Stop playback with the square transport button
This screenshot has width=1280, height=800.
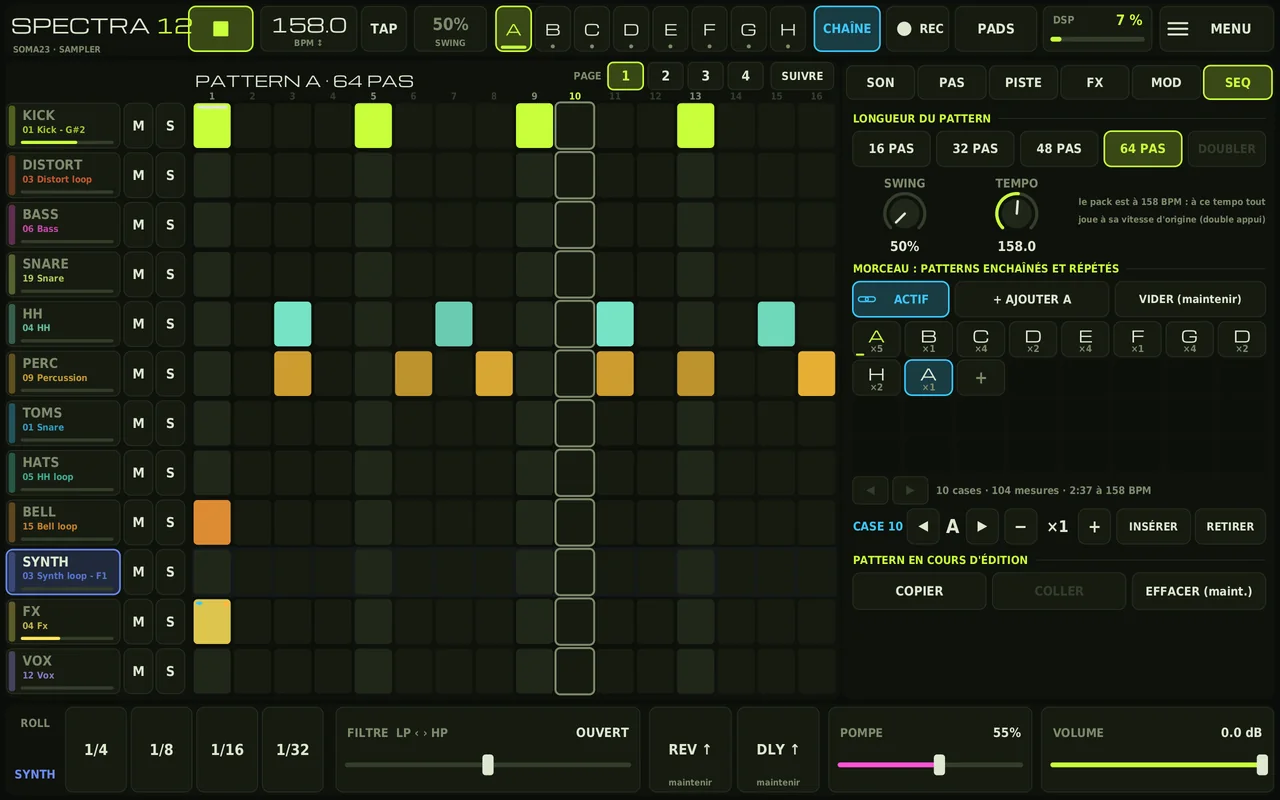point(220,28)
